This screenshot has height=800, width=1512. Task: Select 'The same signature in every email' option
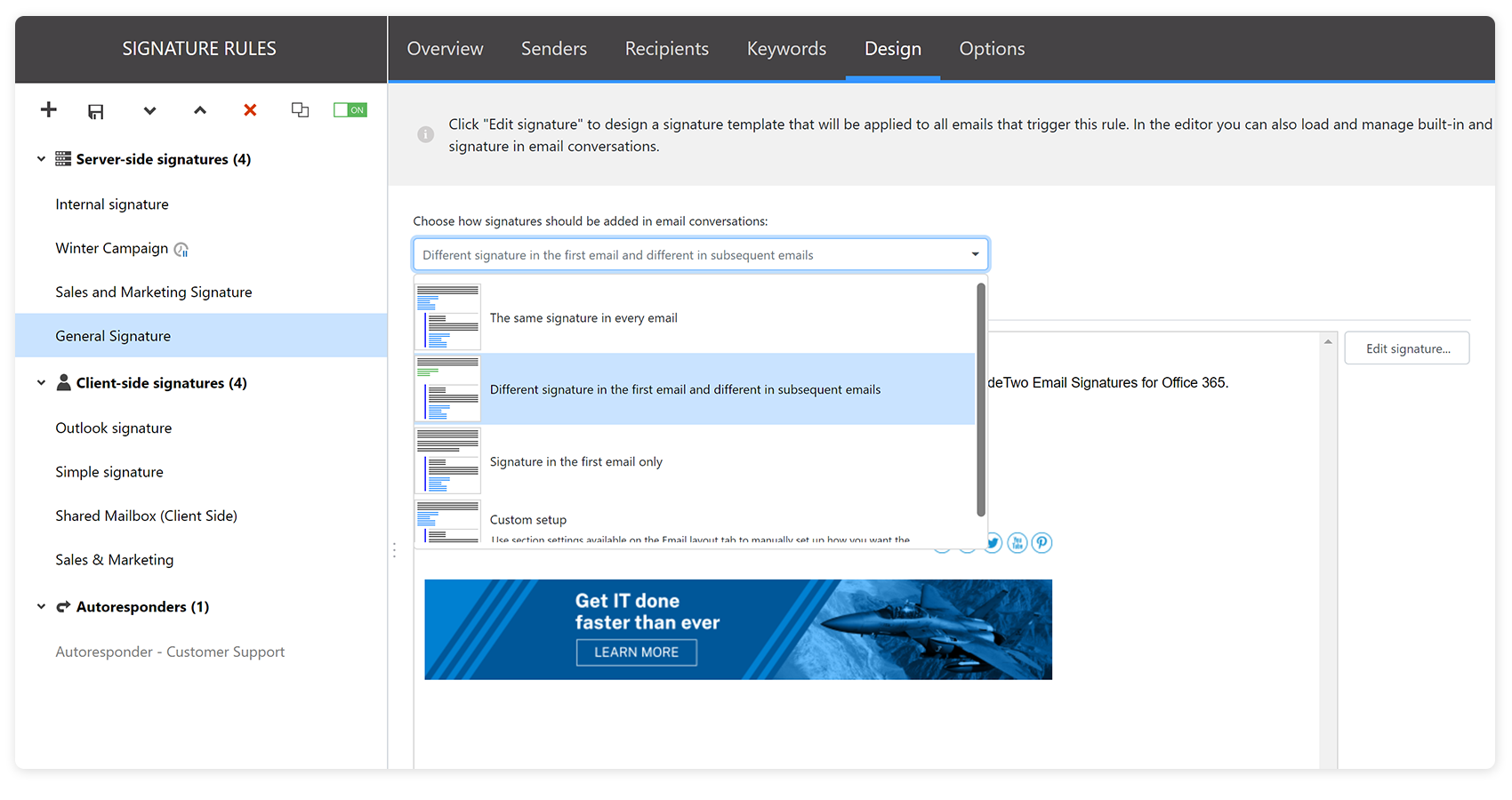(x=583, y=317)
